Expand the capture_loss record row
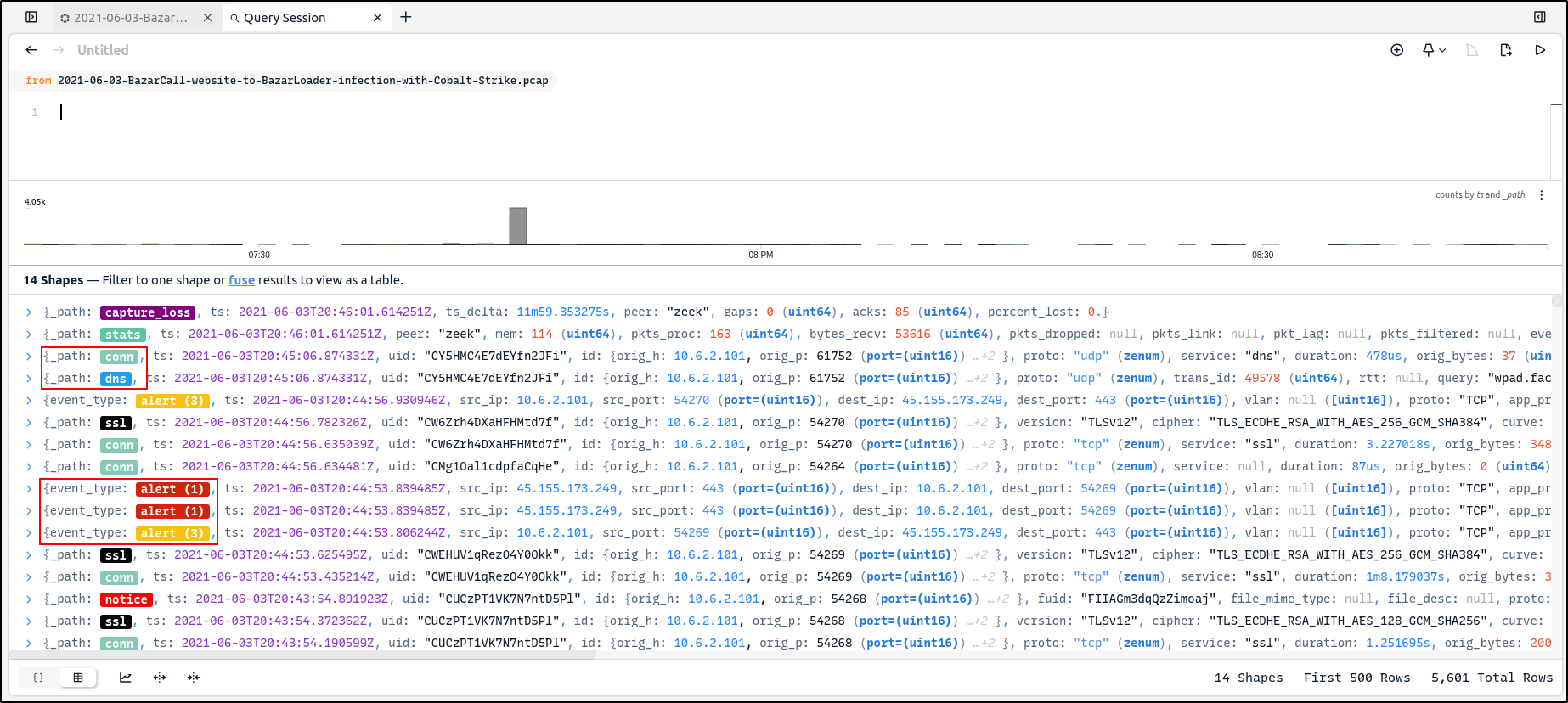1568x703 pixels. (x=29, y=312)
